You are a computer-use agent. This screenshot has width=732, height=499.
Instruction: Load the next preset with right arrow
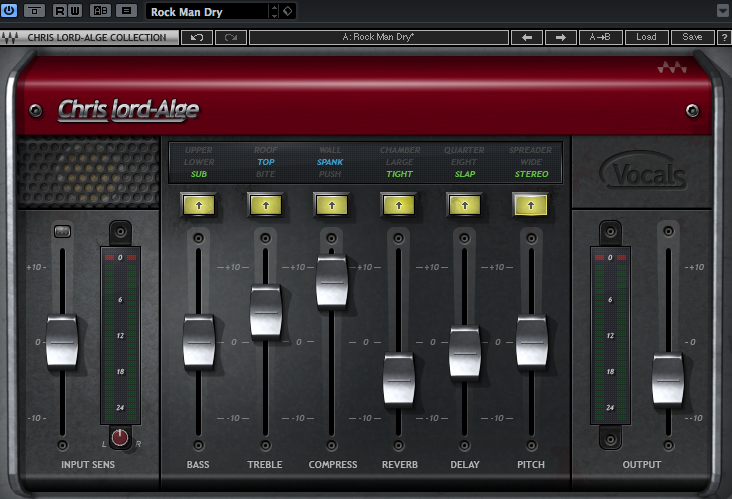point(561,37)
